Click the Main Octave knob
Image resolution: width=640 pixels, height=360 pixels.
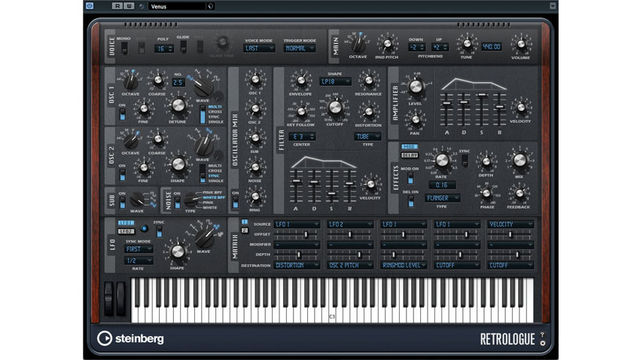click(x=359, y=44)
